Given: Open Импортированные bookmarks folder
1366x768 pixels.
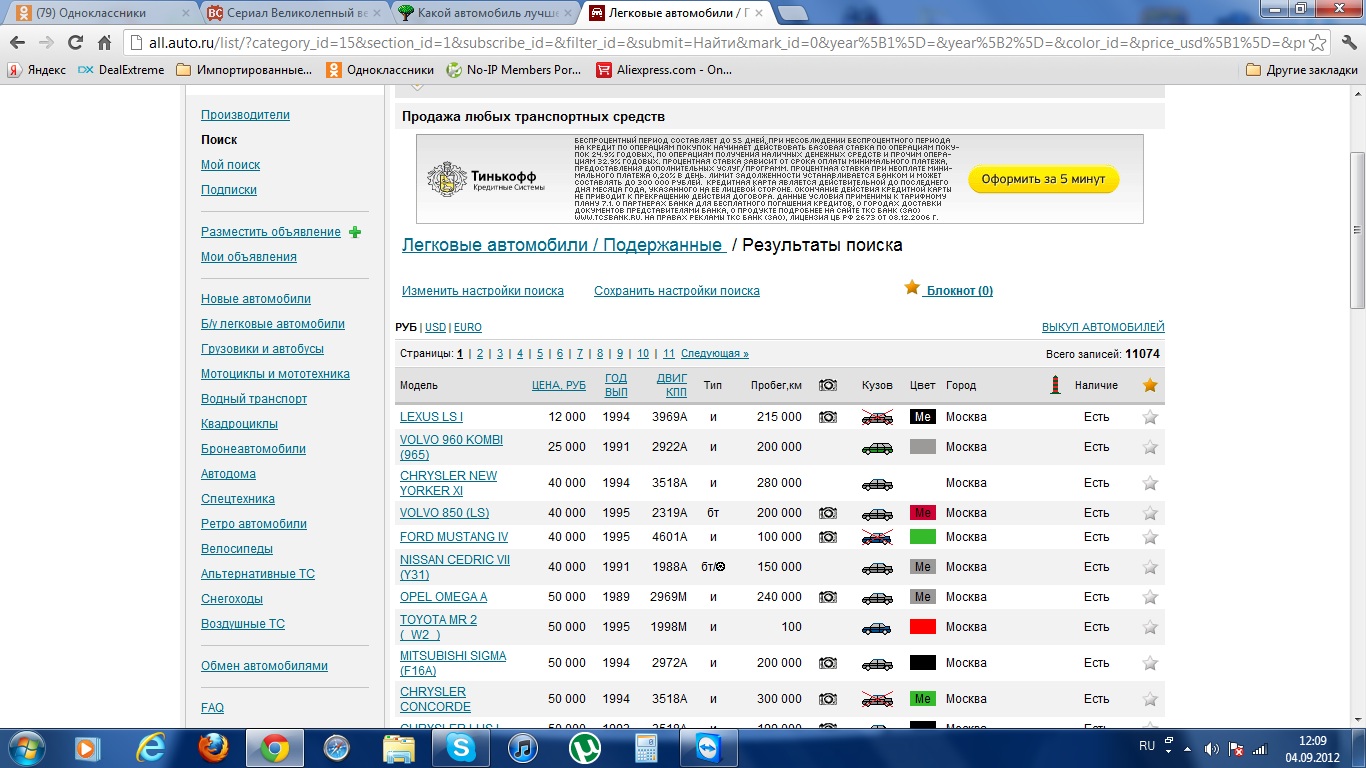Looking at the screenshot, I should [x=245, y=70].
